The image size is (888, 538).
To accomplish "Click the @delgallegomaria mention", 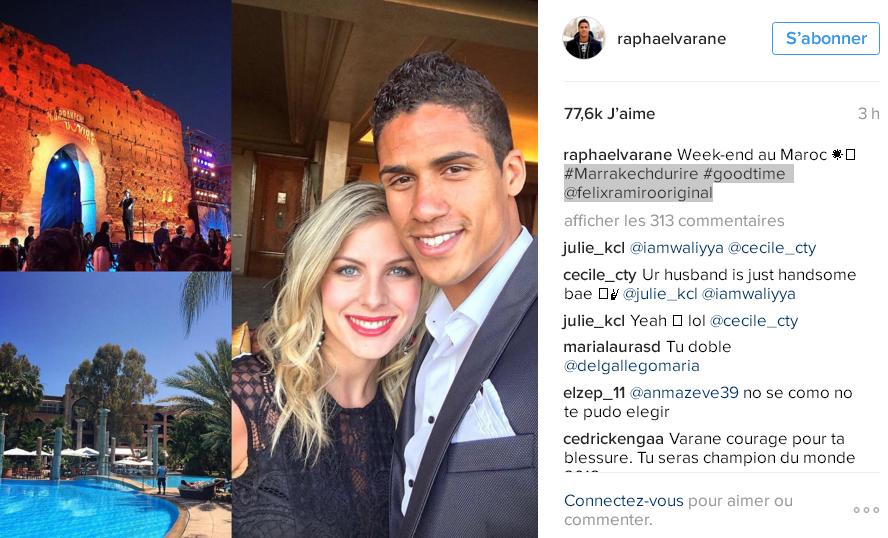I will (631, 366).
